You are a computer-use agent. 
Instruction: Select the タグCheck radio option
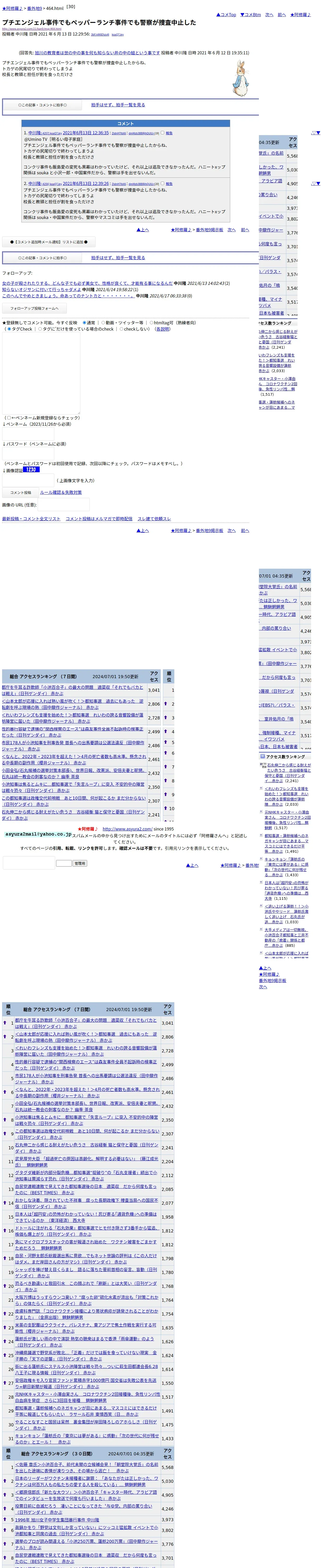(x=9, y=329)
